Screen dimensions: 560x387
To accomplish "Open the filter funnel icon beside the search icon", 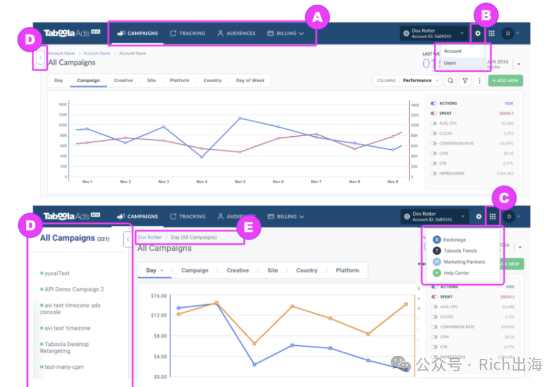I will [465, 81].
